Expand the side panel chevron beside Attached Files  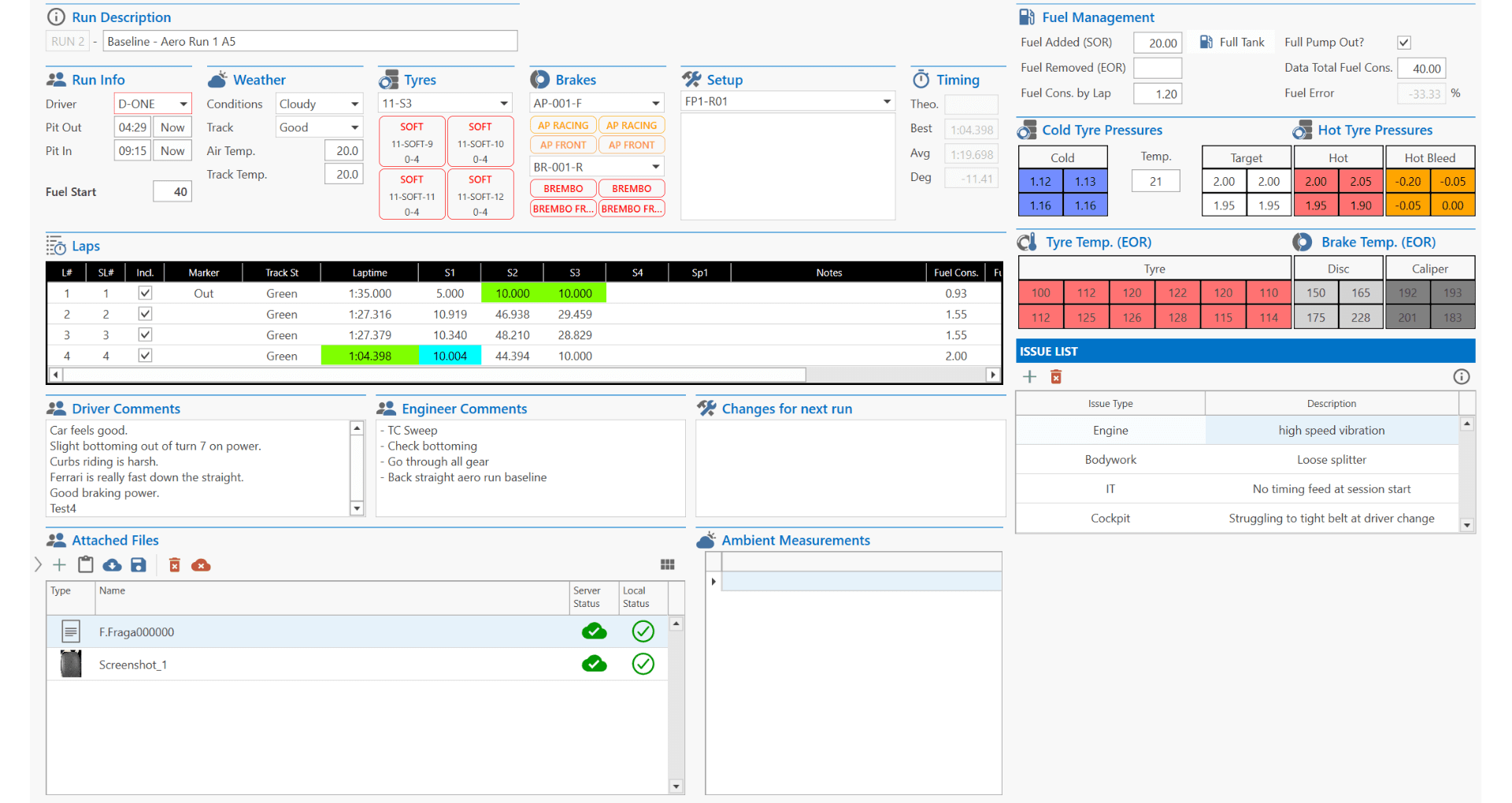[38, 564]
